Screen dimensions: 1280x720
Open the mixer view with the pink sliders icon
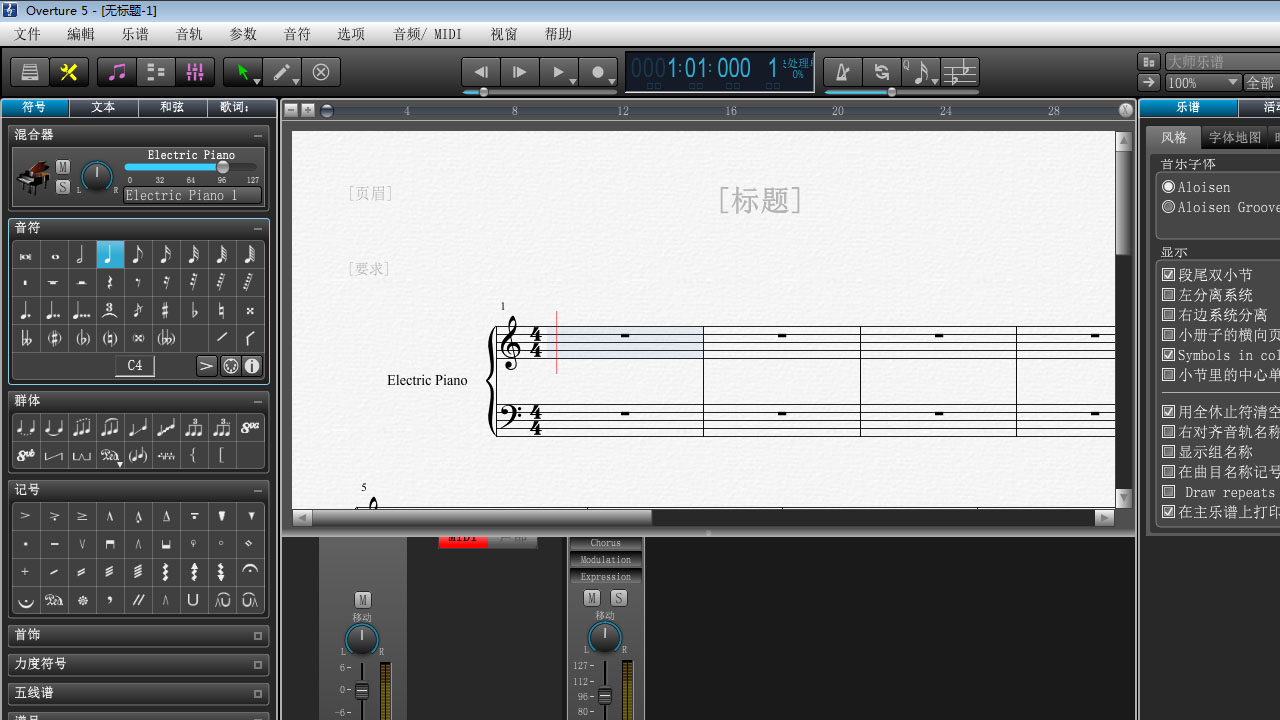[194, 72]
